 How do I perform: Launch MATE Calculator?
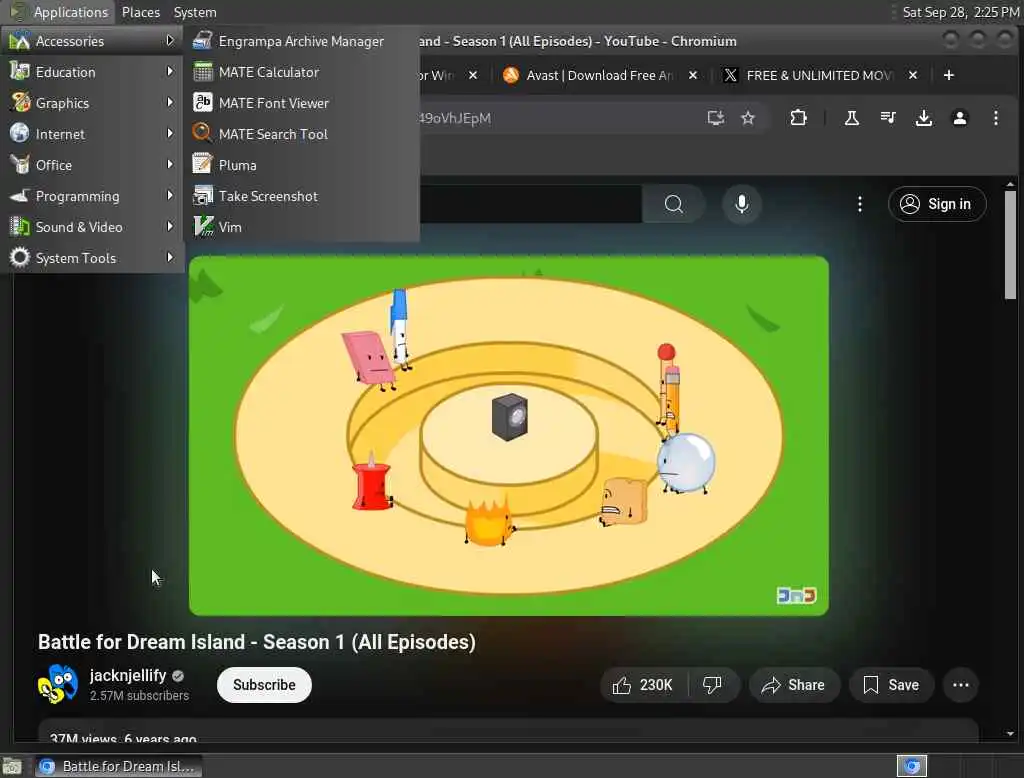pos(301,72)
